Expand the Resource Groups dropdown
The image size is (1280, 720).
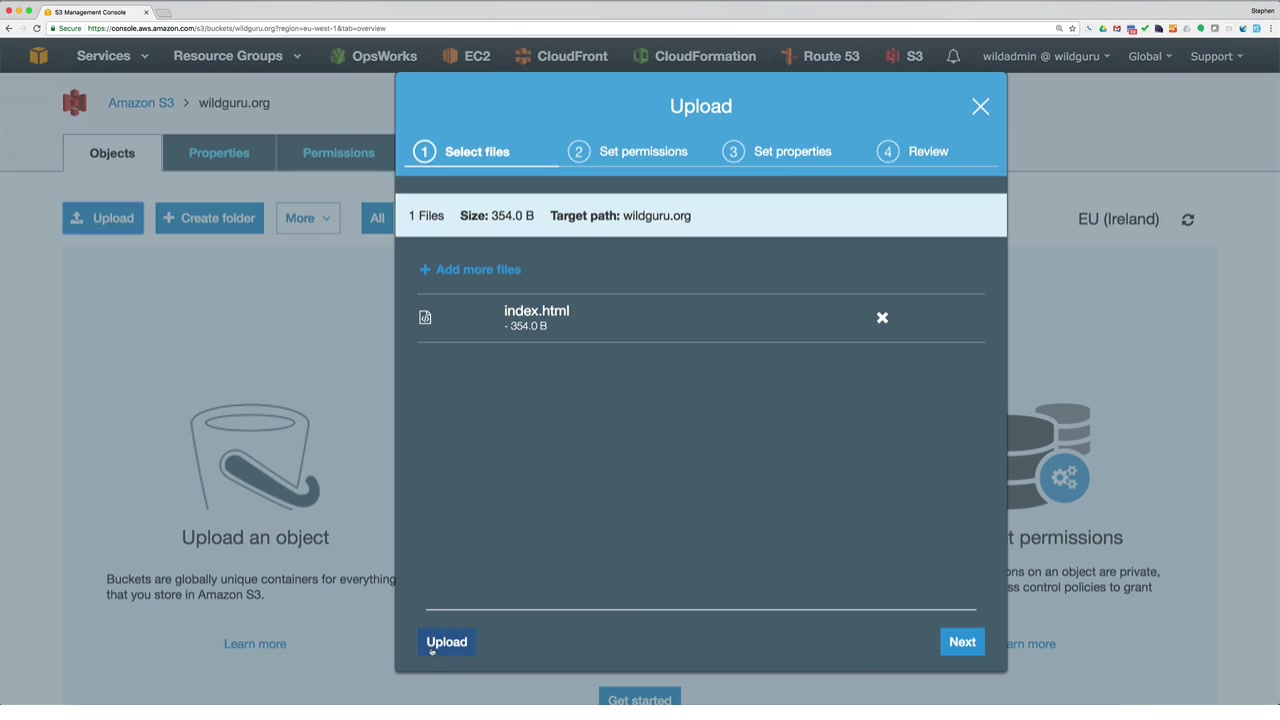click(237, 56)
